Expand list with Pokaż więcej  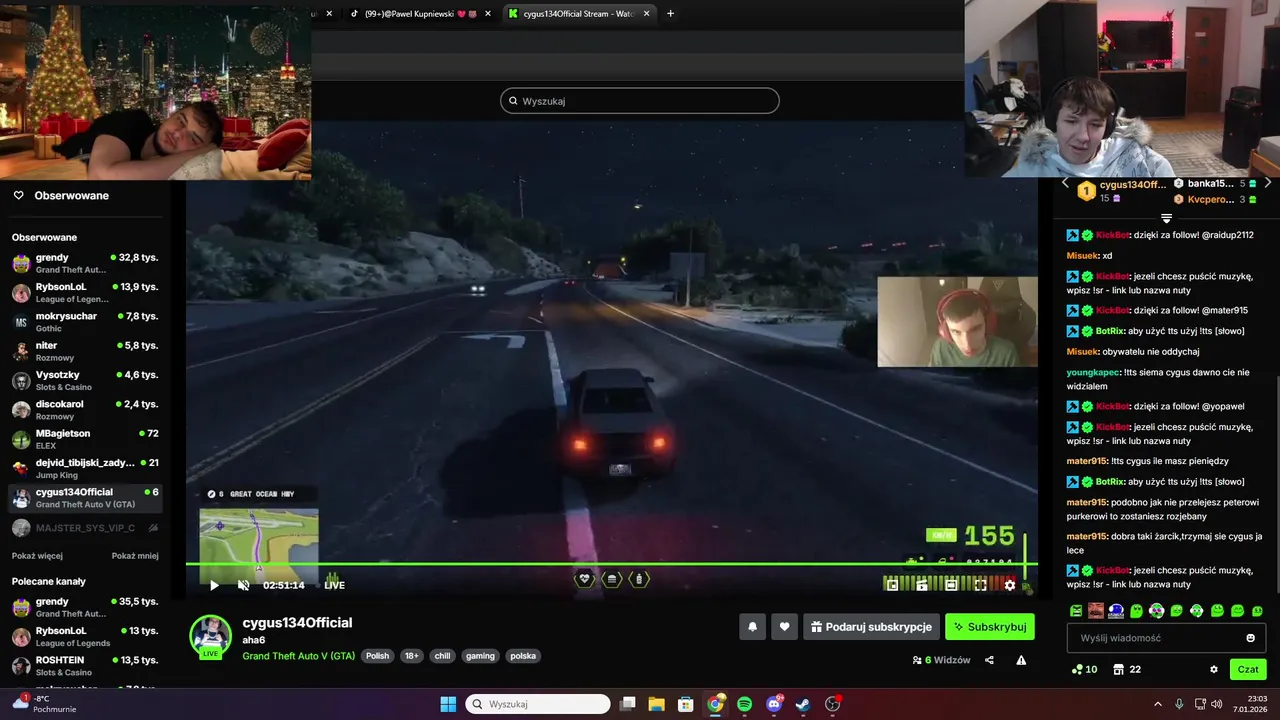(37, 556)
